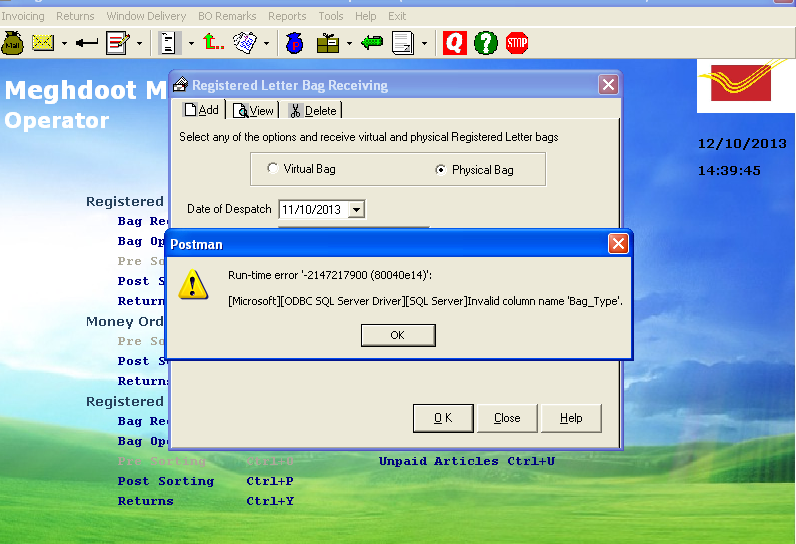Click the black left-arrow toolbar icon
Image resolution: width=796 pixels, height=544 pixels.
coord(87,43)
